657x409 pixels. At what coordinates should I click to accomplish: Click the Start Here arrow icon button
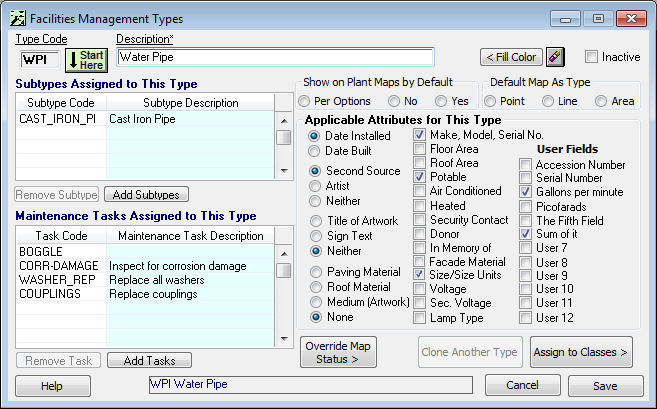86,60
